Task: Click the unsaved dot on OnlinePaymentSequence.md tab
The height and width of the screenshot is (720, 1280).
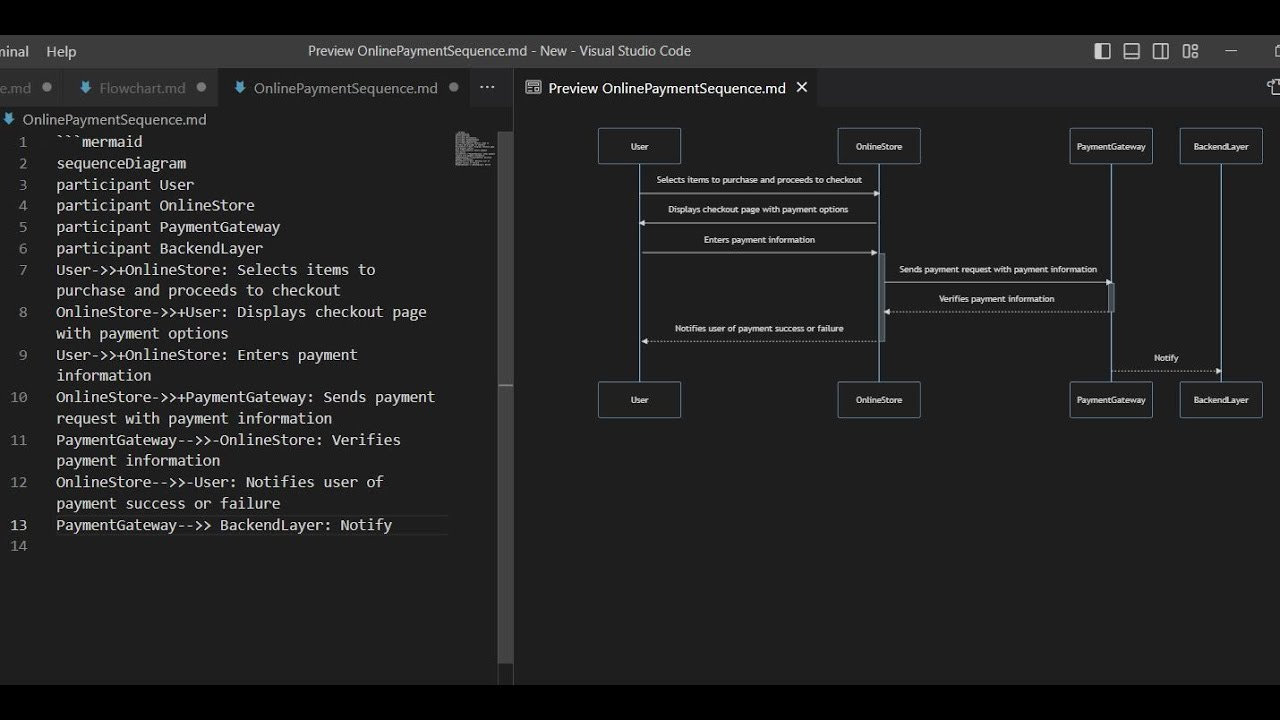Action: [x=453, y=88]
